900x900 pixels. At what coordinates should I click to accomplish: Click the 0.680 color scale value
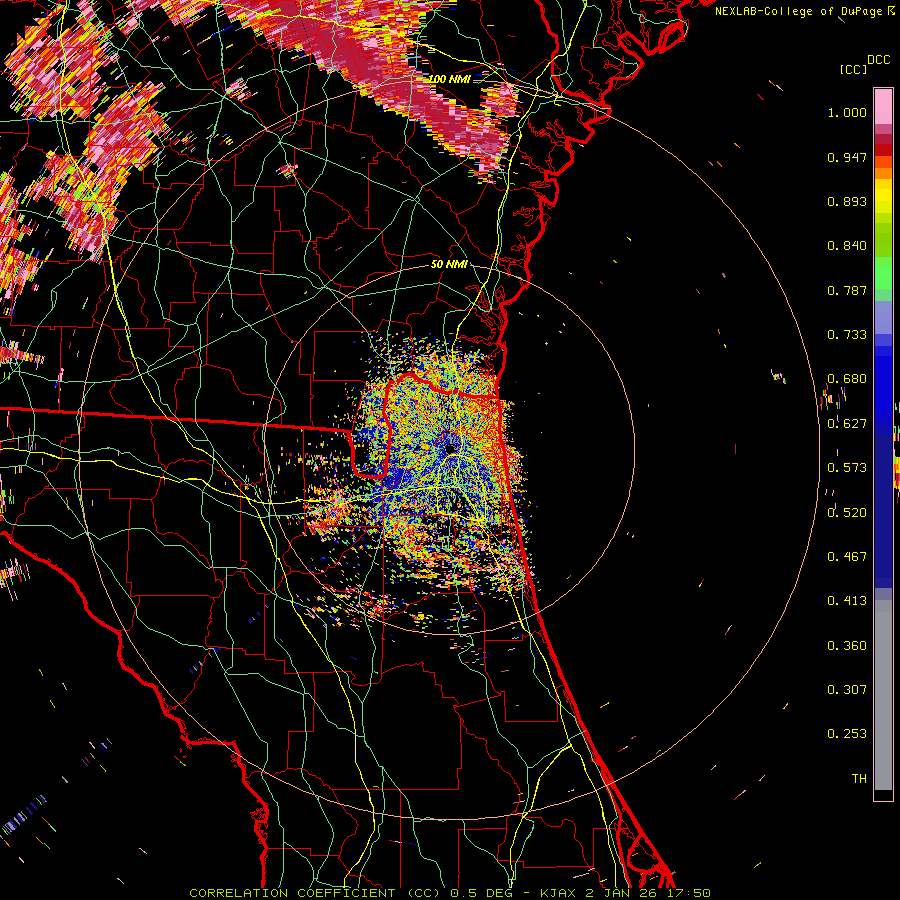847,379
